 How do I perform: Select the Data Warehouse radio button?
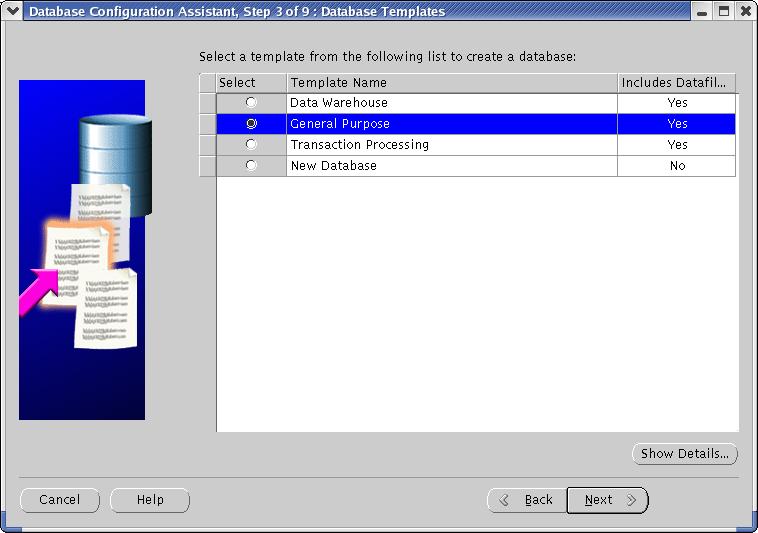point(251,103)
